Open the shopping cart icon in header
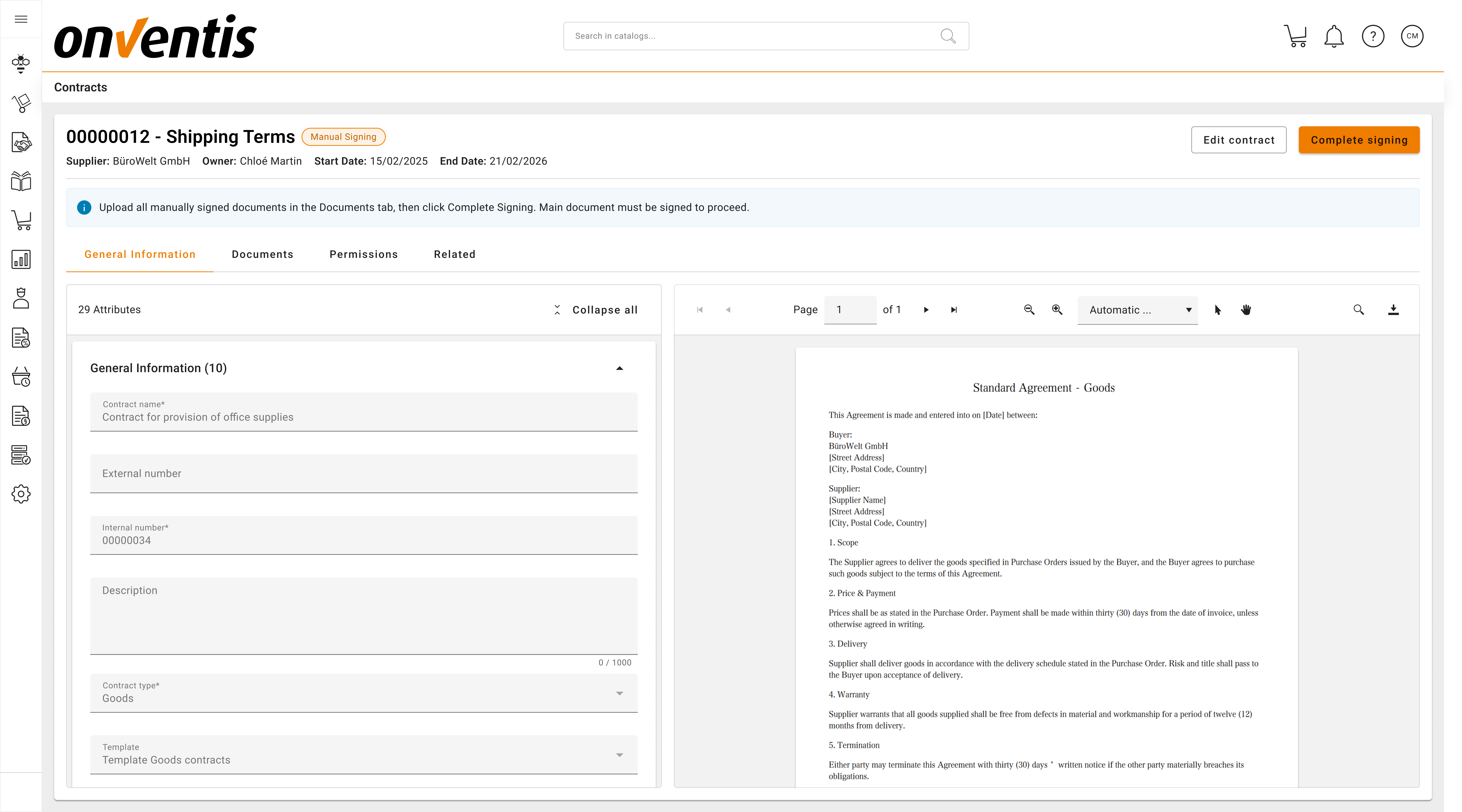The width and height of the screenshot is (1462, 812). click(1295, 36)
